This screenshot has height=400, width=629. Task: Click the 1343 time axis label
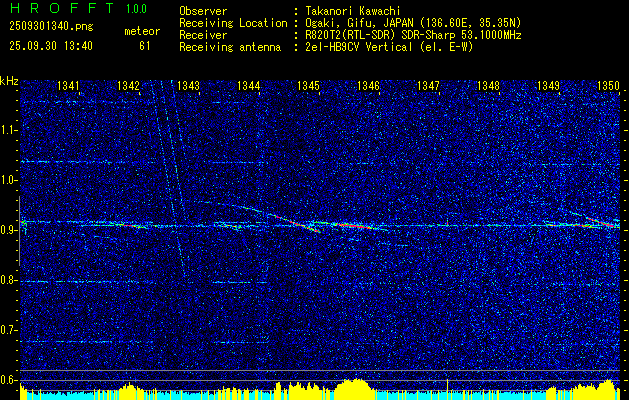coord(189,85)
